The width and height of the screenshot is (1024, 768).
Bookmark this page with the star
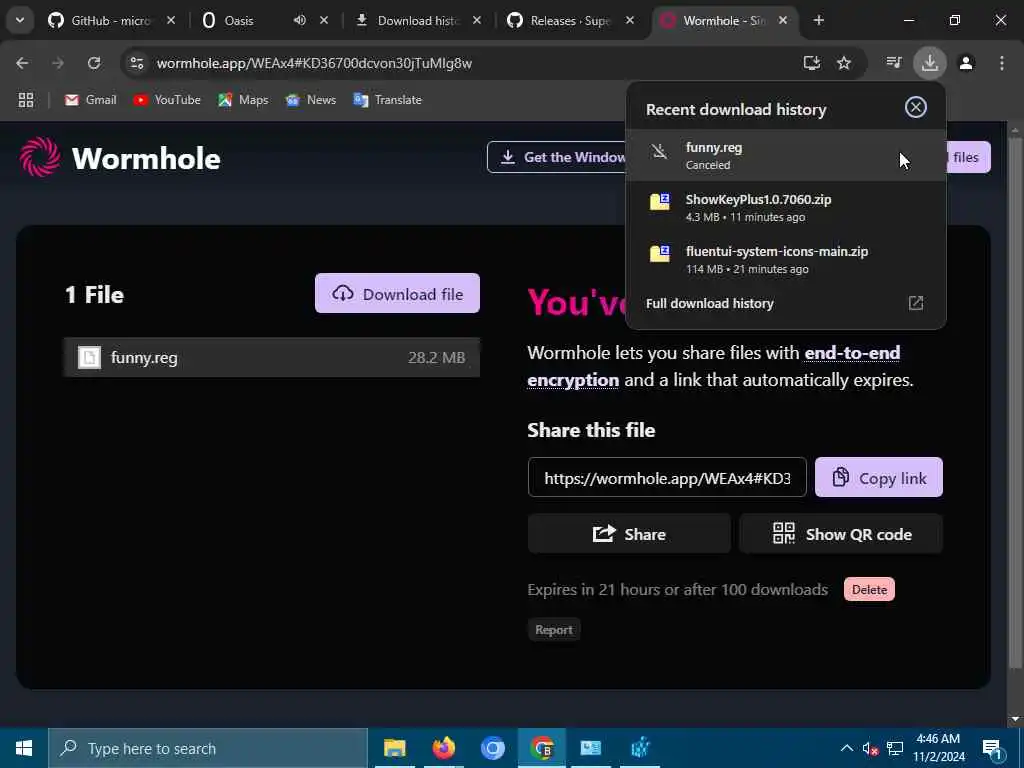click(844, 63)
